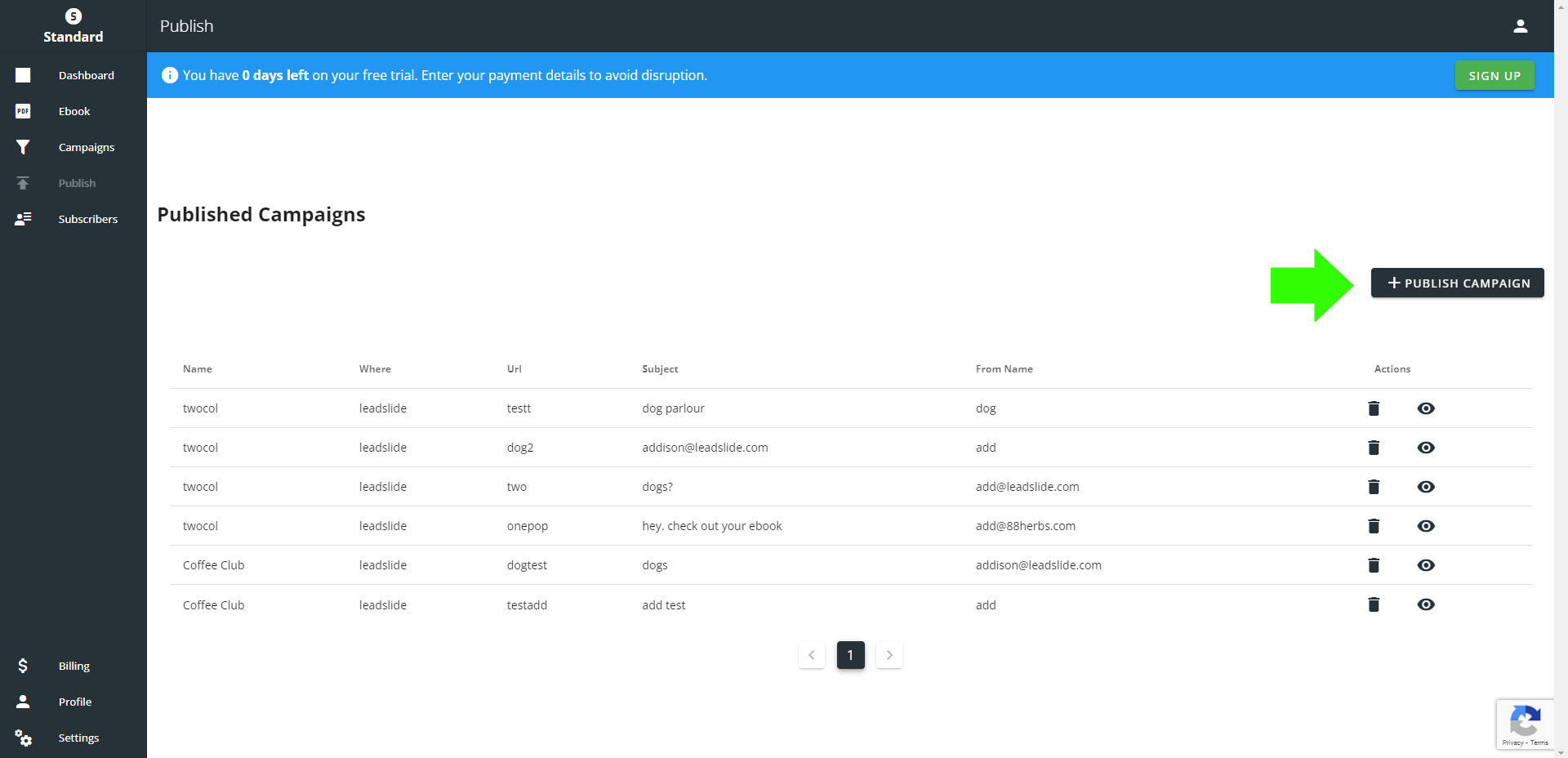Delete the campaign with url testt

click(1374, 408)
